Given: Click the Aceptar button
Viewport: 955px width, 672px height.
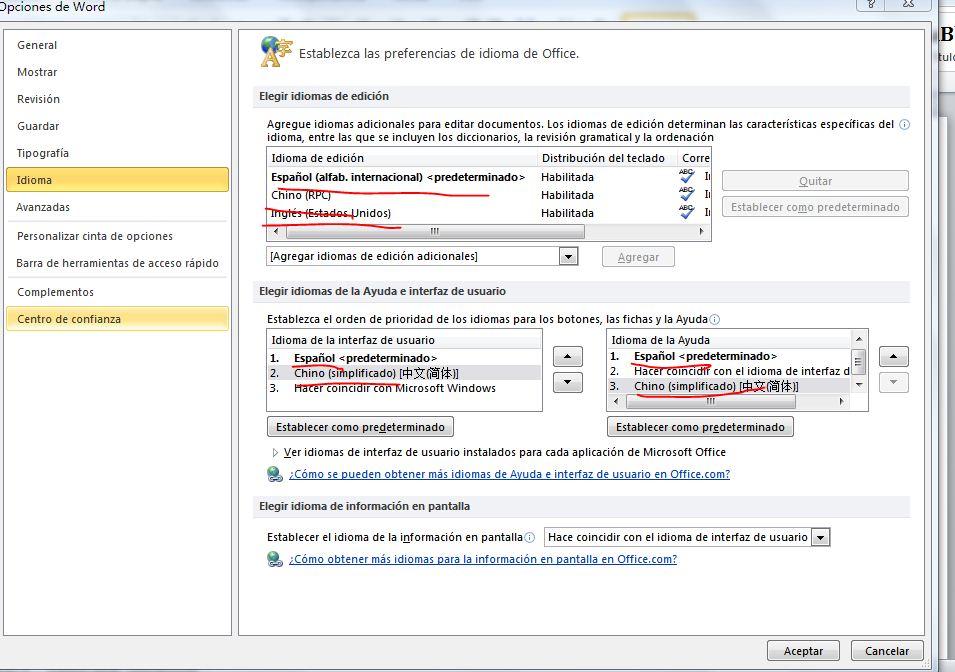Looking at the screenshot, I should 803,651.
